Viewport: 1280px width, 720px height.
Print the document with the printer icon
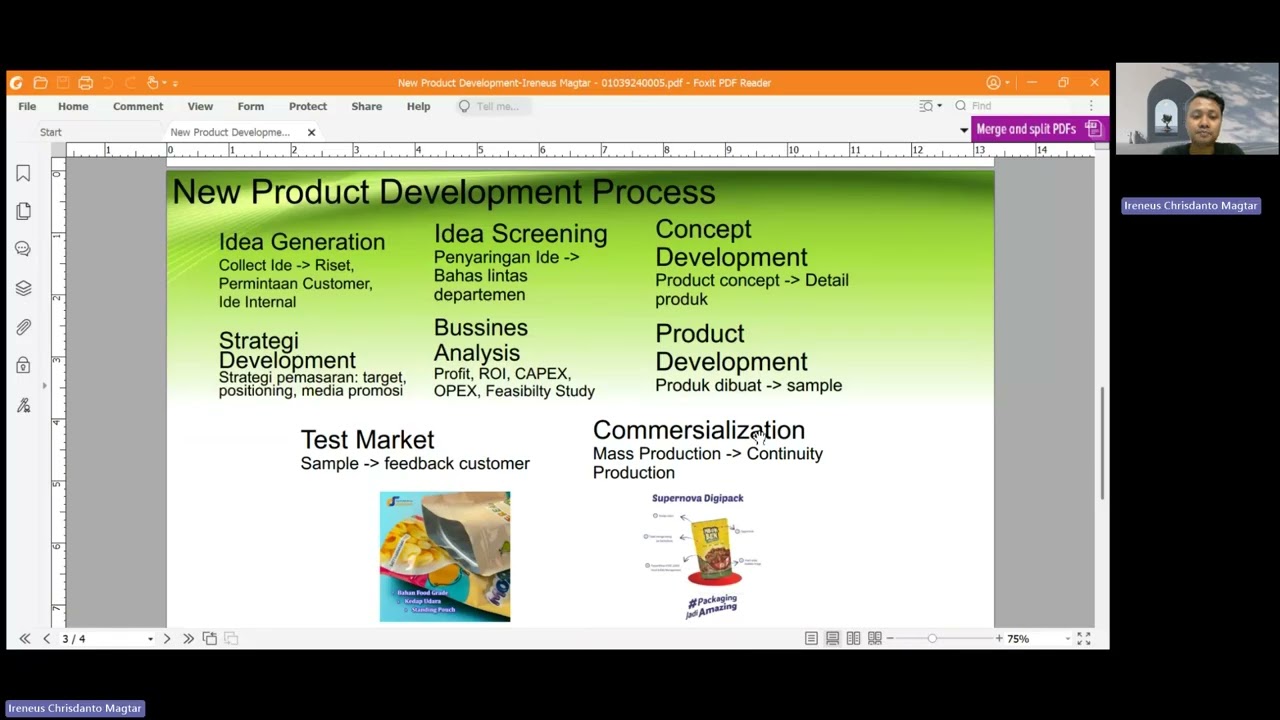[85, 83]
